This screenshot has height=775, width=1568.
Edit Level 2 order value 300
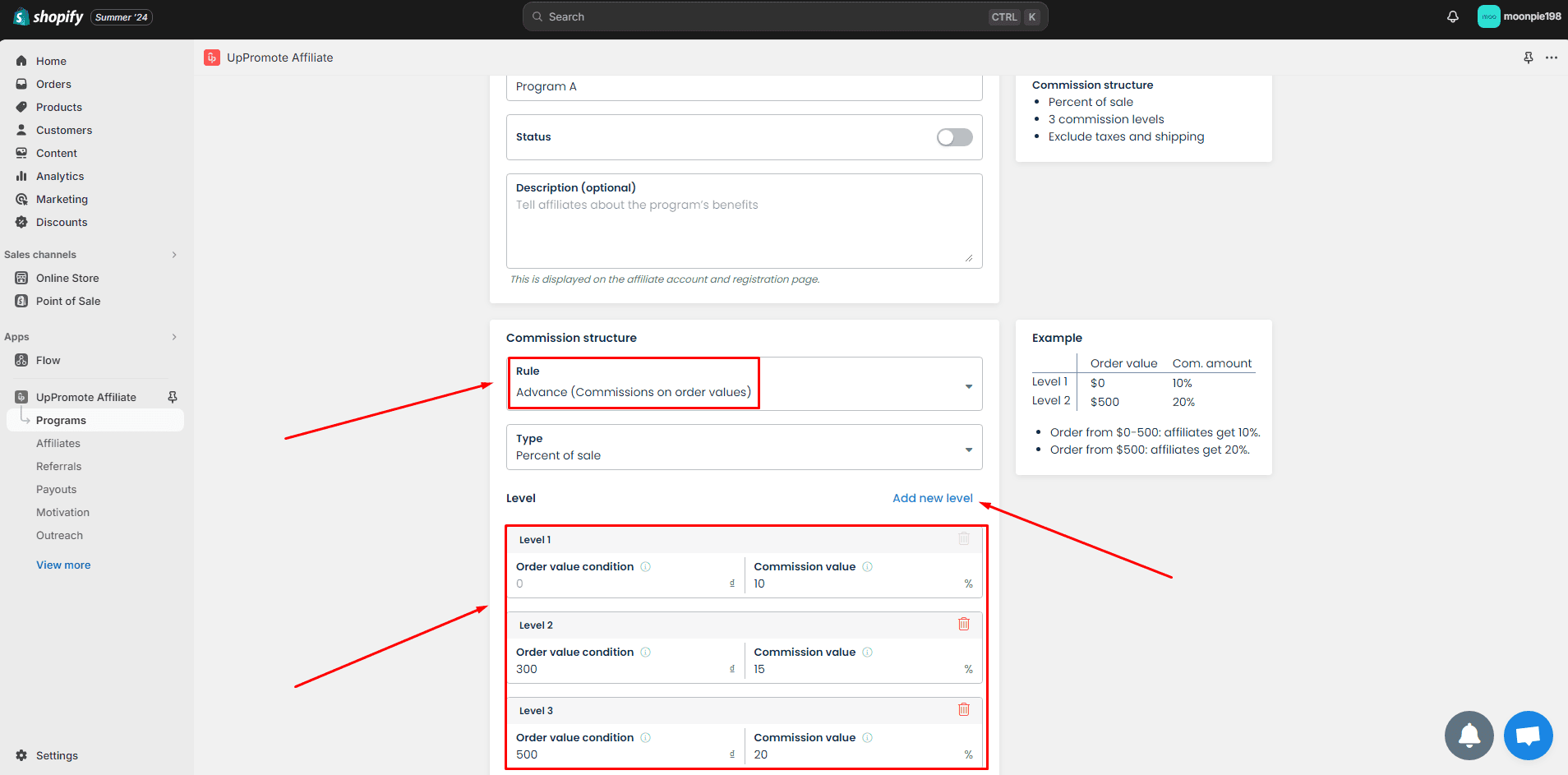pos(625,669)
